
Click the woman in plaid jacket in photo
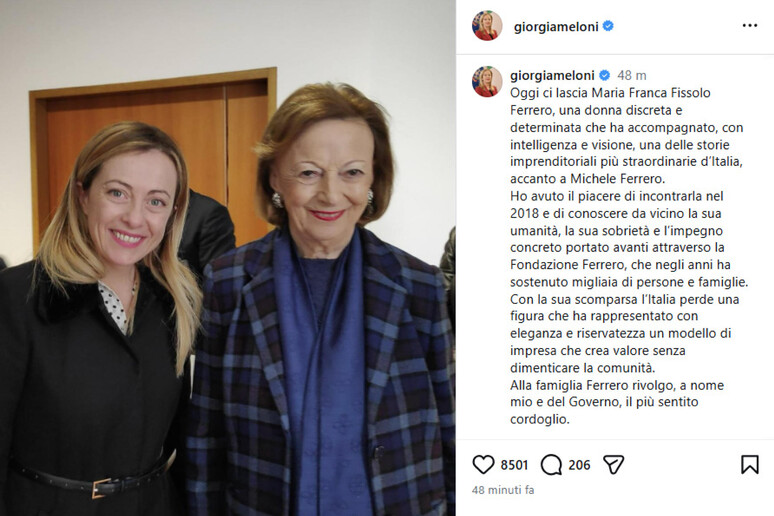click(x=321, y=301)
